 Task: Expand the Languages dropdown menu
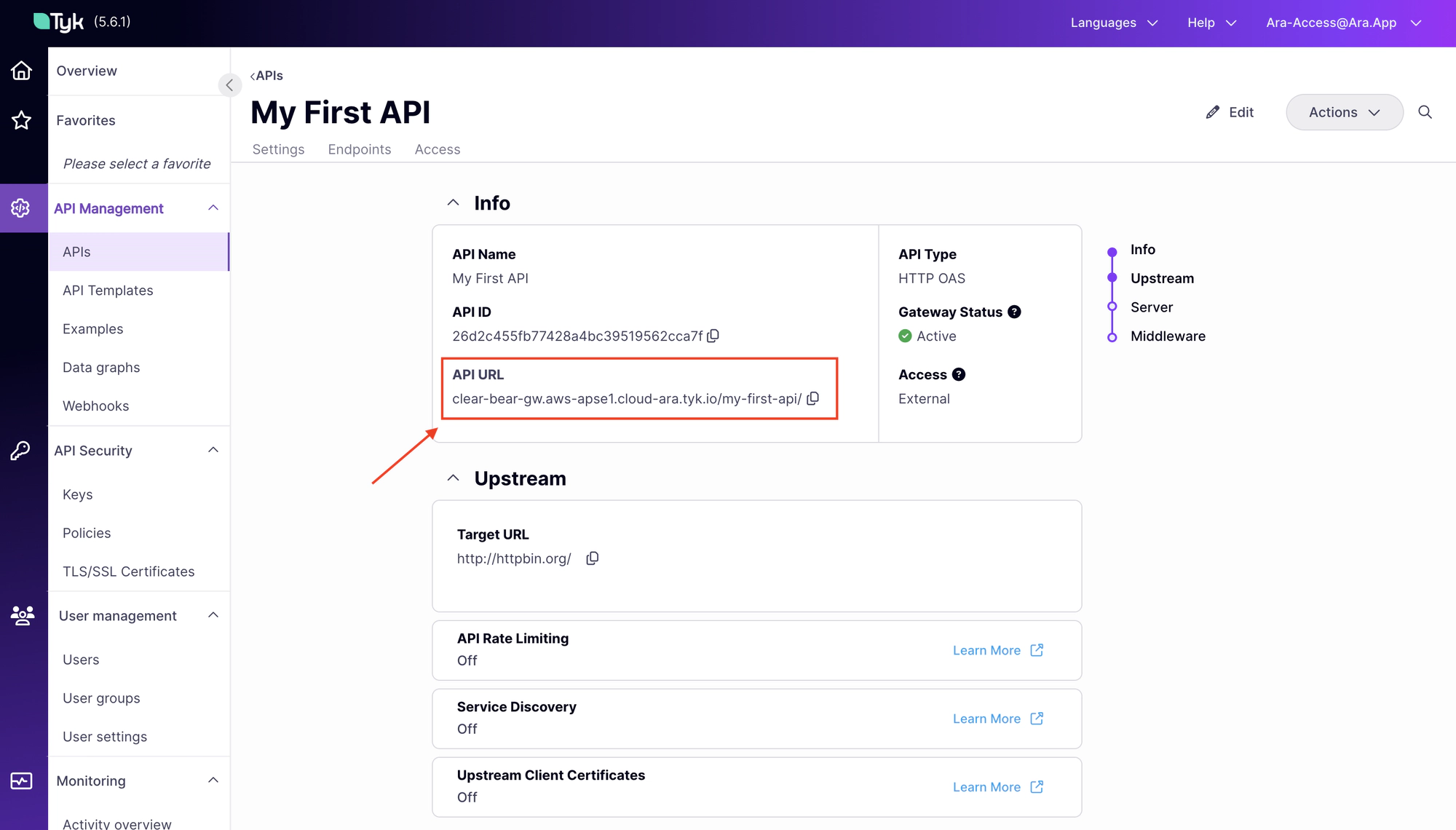pos(1113,22)
